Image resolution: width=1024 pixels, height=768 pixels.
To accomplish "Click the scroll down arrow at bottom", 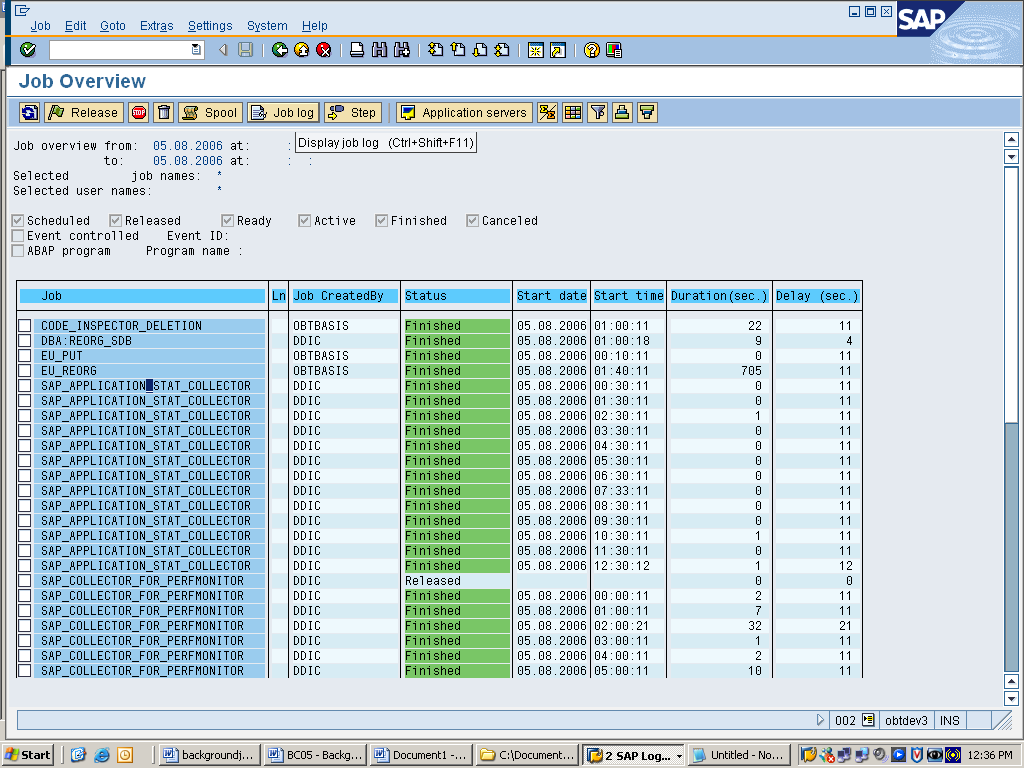I will click(x=1011, y=698).
